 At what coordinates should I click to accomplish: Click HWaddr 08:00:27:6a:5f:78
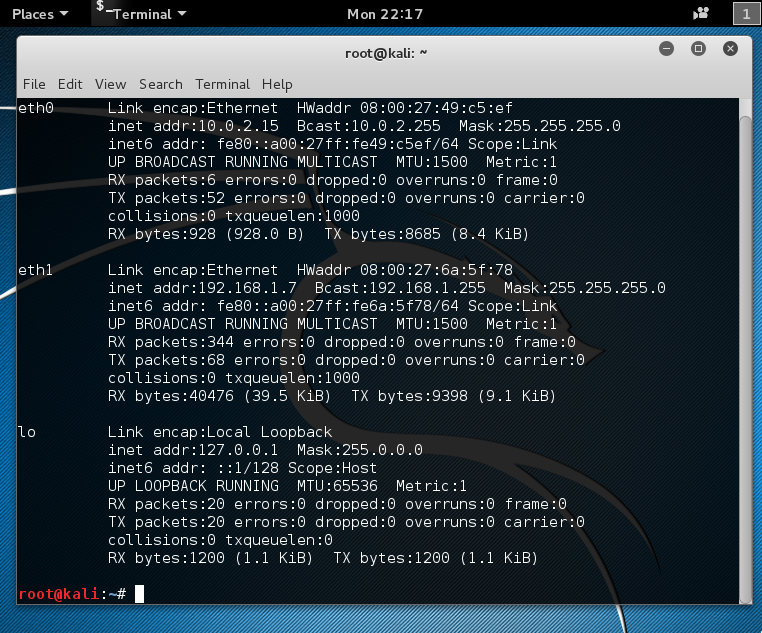[405, 270]
